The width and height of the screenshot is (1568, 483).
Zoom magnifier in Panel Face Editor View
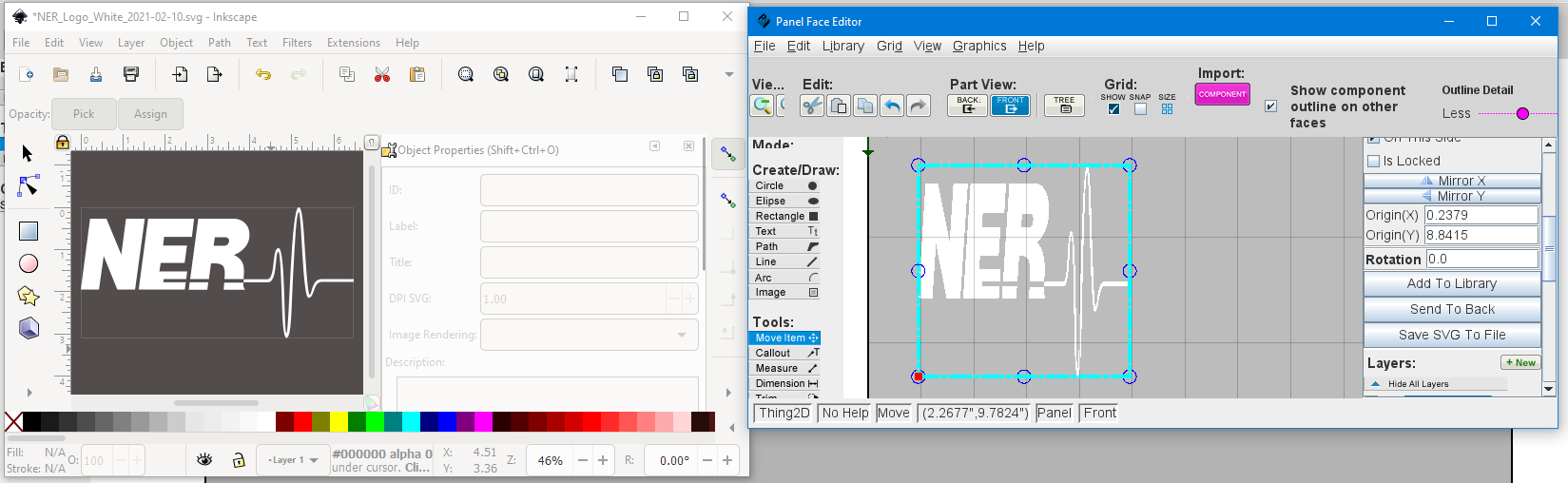click(762, 106)
